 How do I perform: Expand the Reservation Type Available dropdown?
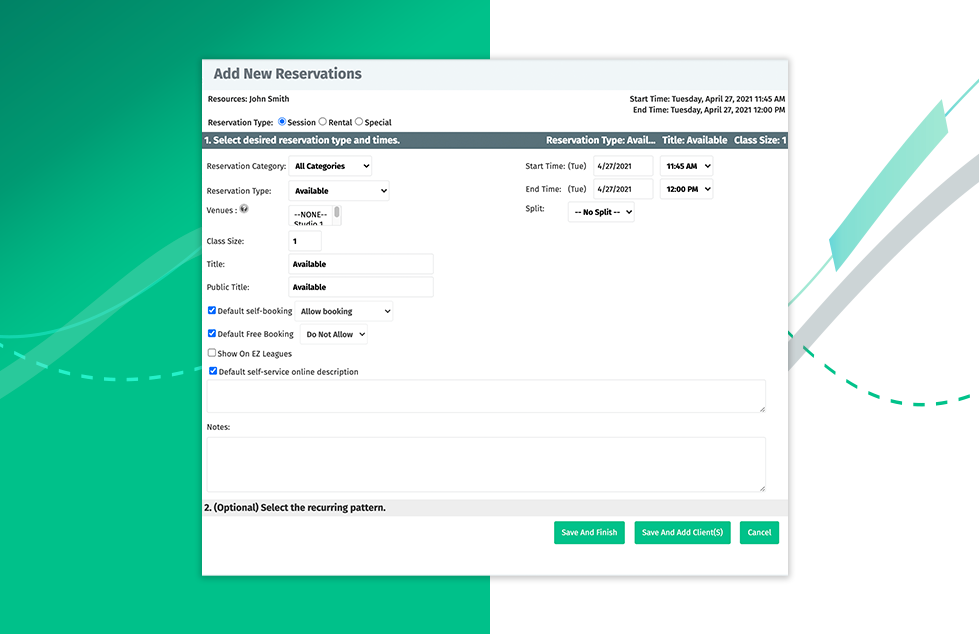[339, 190]
